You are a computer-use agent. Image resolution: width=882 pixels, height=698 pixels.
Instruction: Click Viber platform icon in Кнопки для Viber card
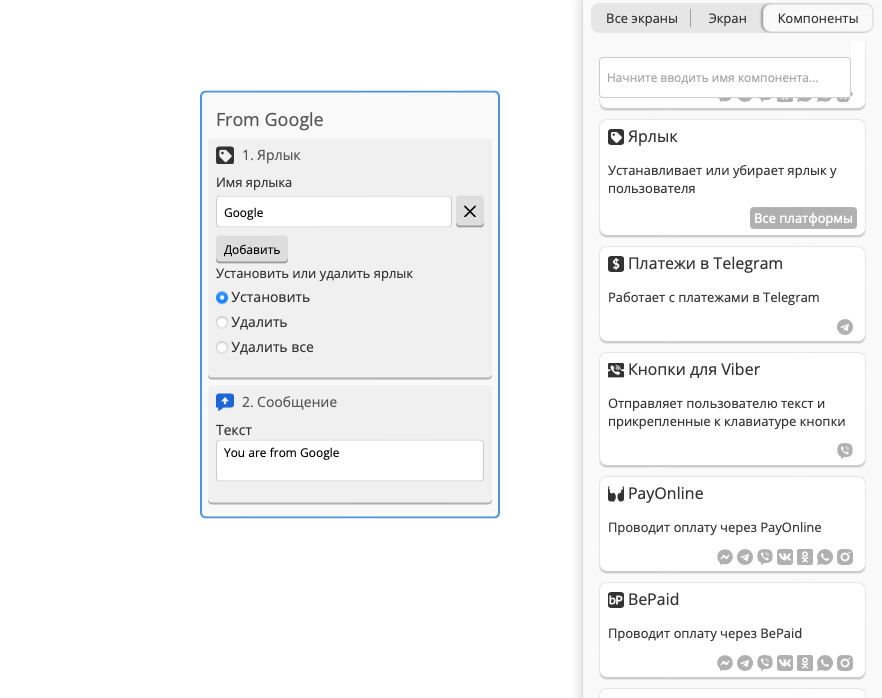[x=845, y=451]
